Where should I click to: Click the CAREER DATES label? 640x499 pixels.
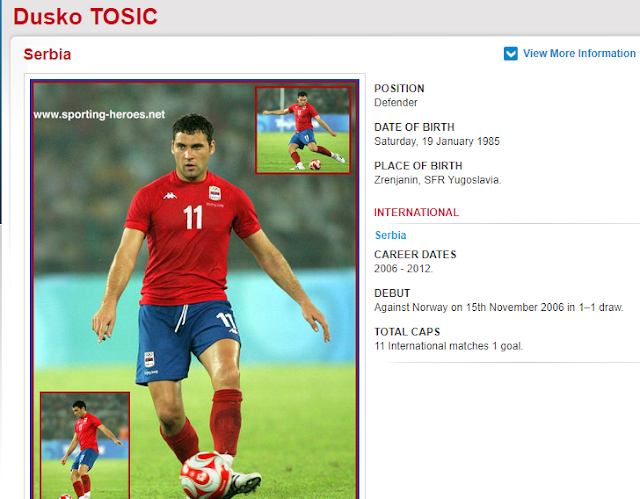click(x=415, y=254)
